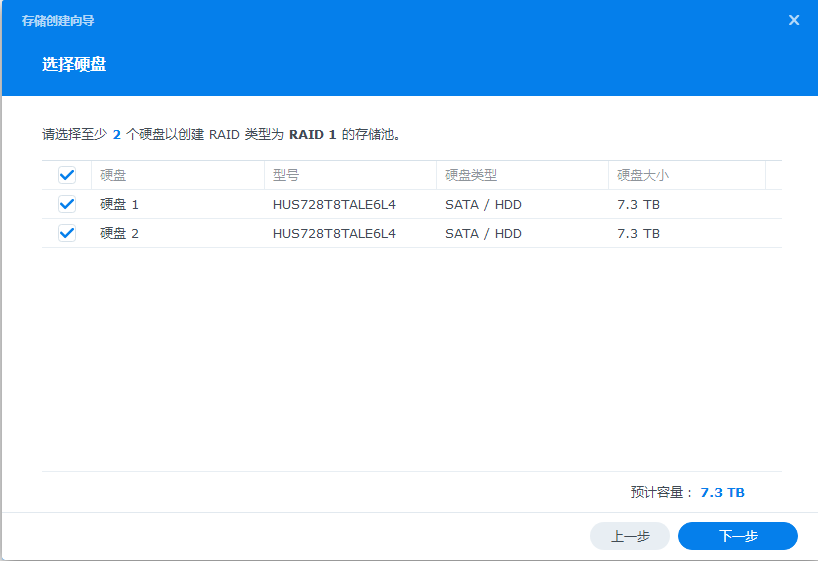Click the model number of 硬盘 1
The height and width of the screenshot is (561, 818).
point(334,204)
